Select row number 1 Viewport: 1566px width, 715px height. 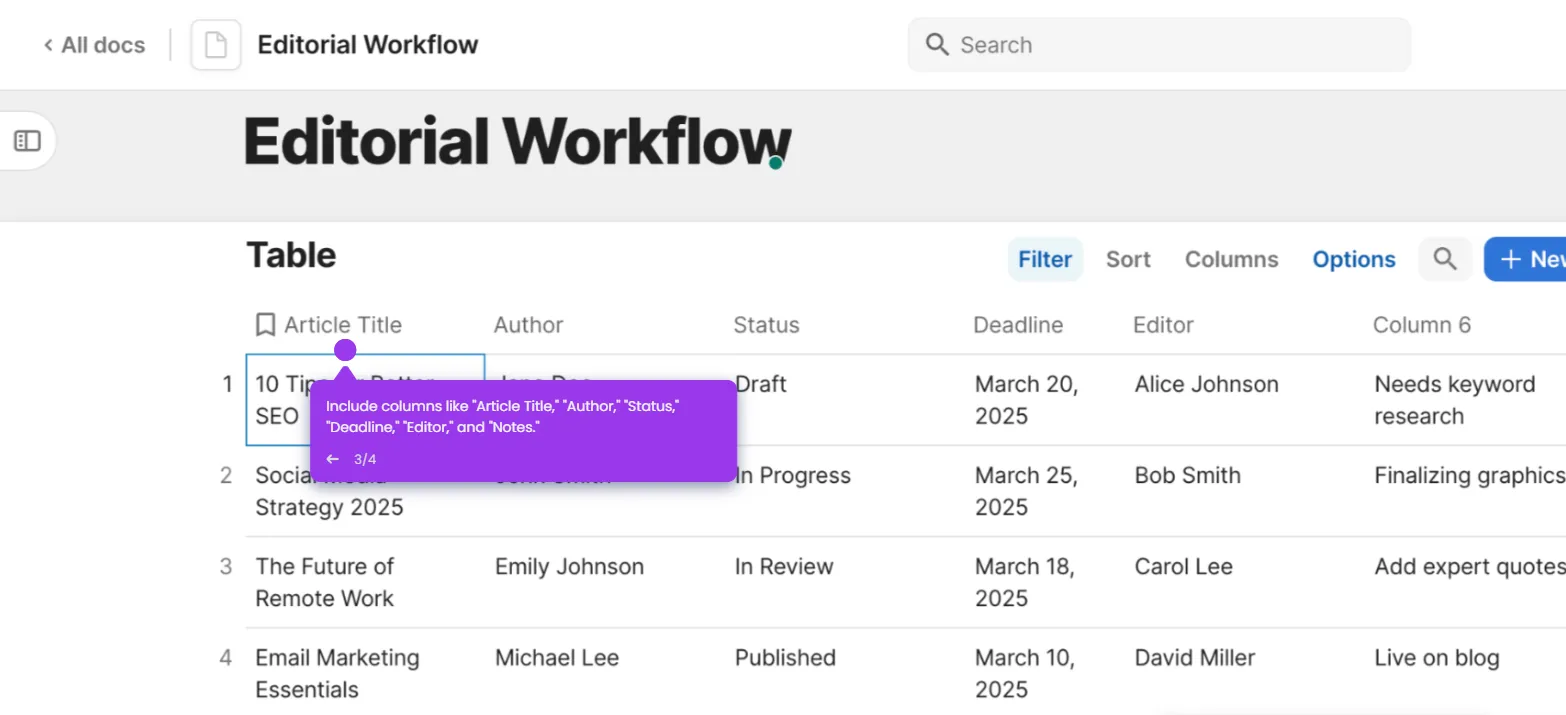[227, 384]
